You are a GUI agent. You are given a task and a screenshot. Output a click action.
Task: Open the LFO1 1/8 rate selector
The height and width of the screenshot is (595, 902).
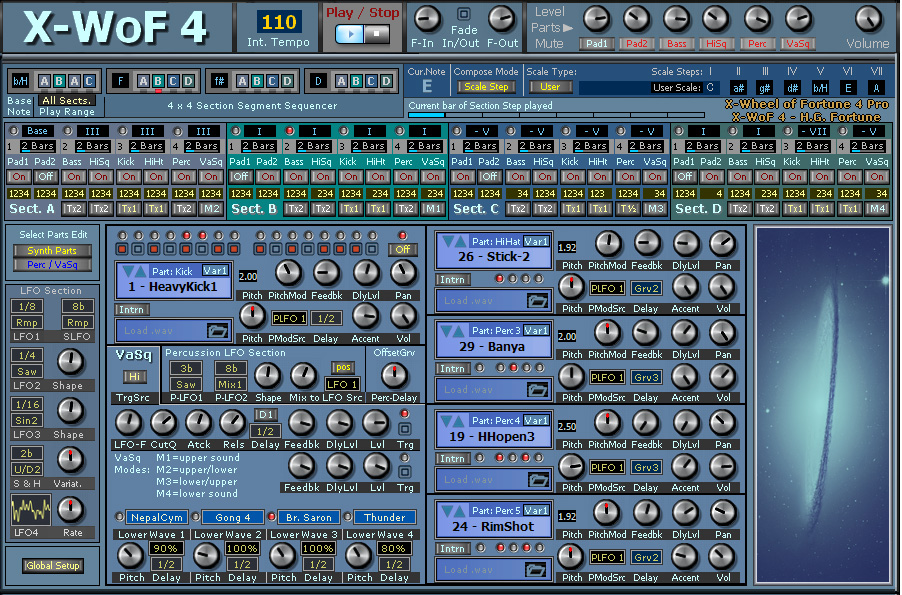(x=27, y=306)
